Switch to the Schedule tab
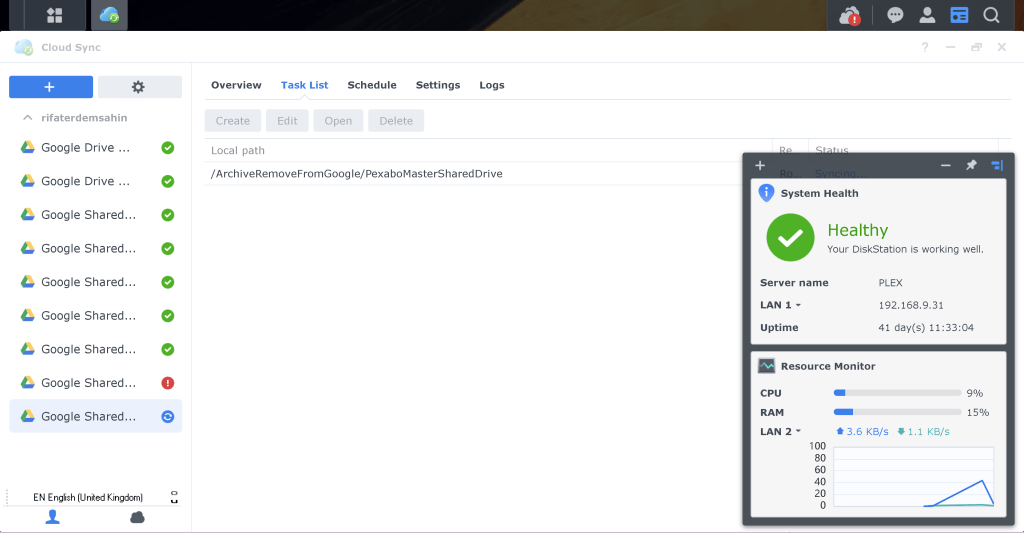 372,85
